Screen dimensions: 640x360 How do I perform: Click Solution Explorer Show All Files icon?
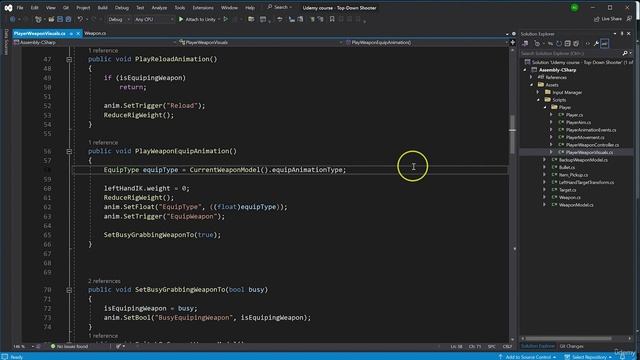(x=576, y=43)
